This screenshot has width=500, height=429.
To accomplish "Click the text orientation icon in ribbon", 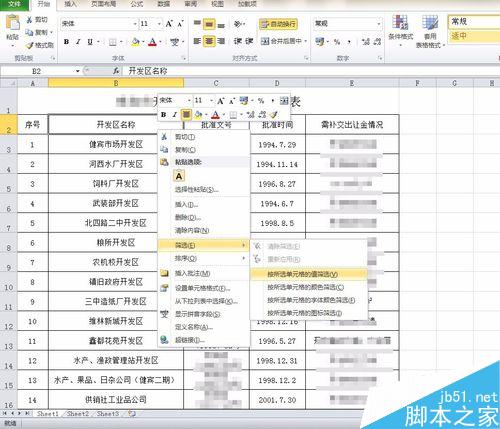I will coord(238,24).
